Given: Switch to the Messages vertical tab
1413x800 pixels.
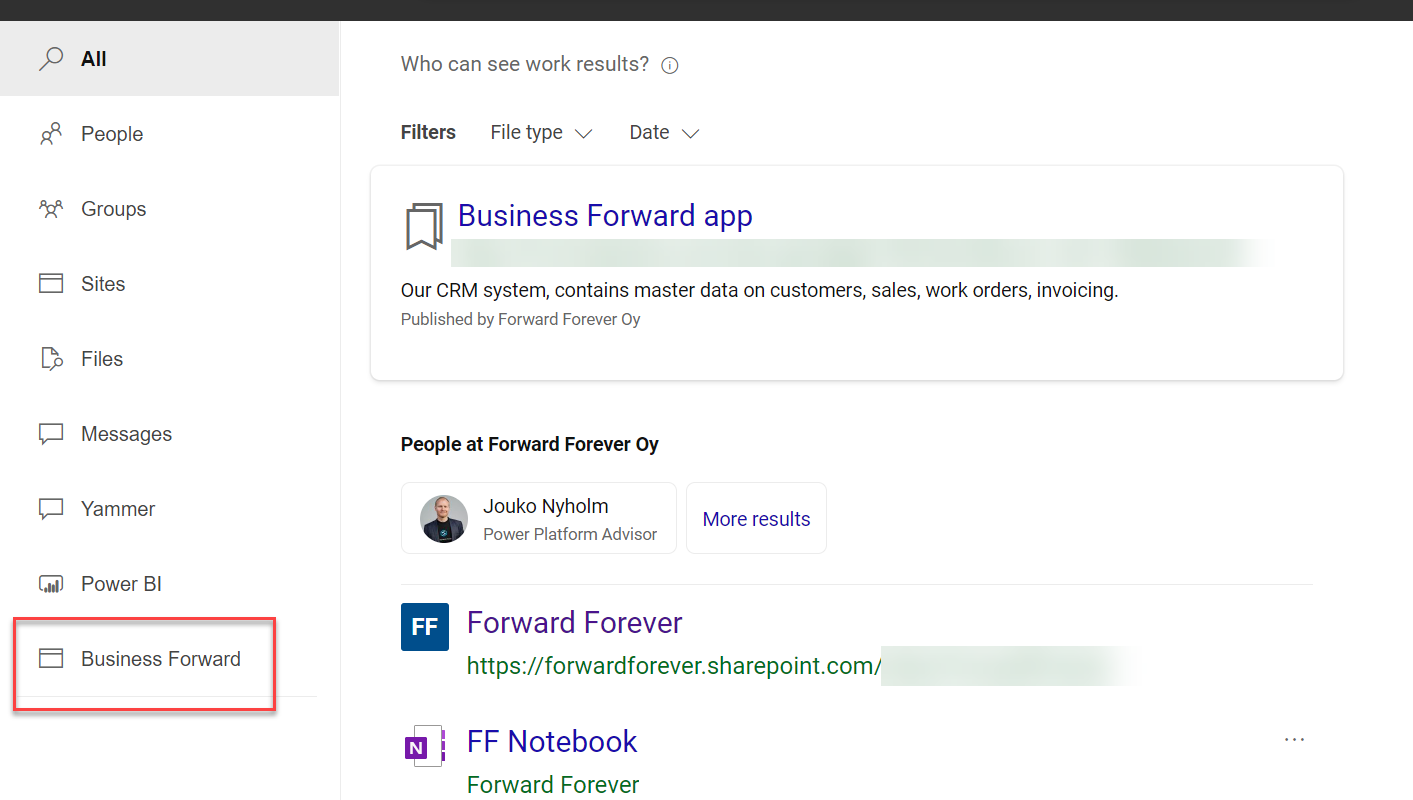Looking at the screenshot, I should (x=126, y=434).
